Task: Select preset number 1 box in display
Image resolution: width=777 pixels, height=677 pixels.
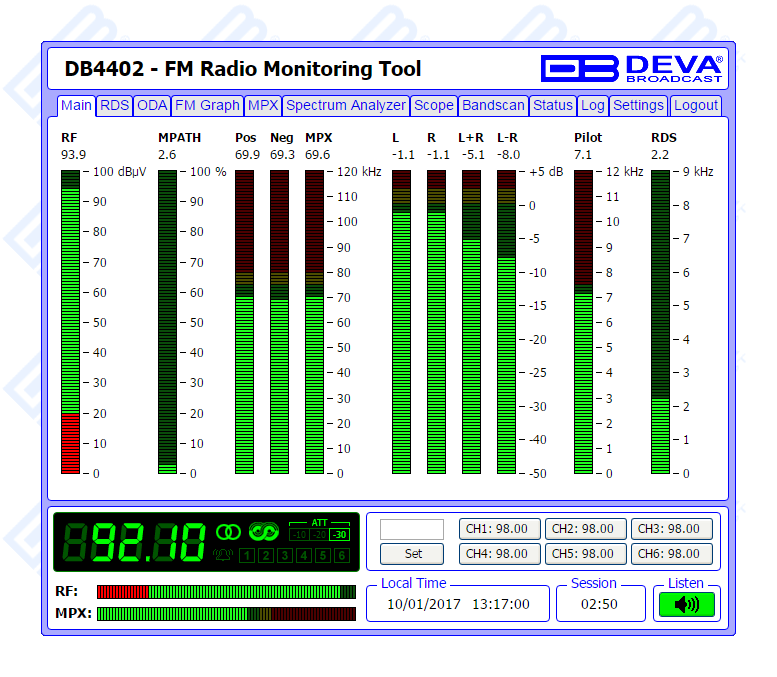Action: click(246, 556)
